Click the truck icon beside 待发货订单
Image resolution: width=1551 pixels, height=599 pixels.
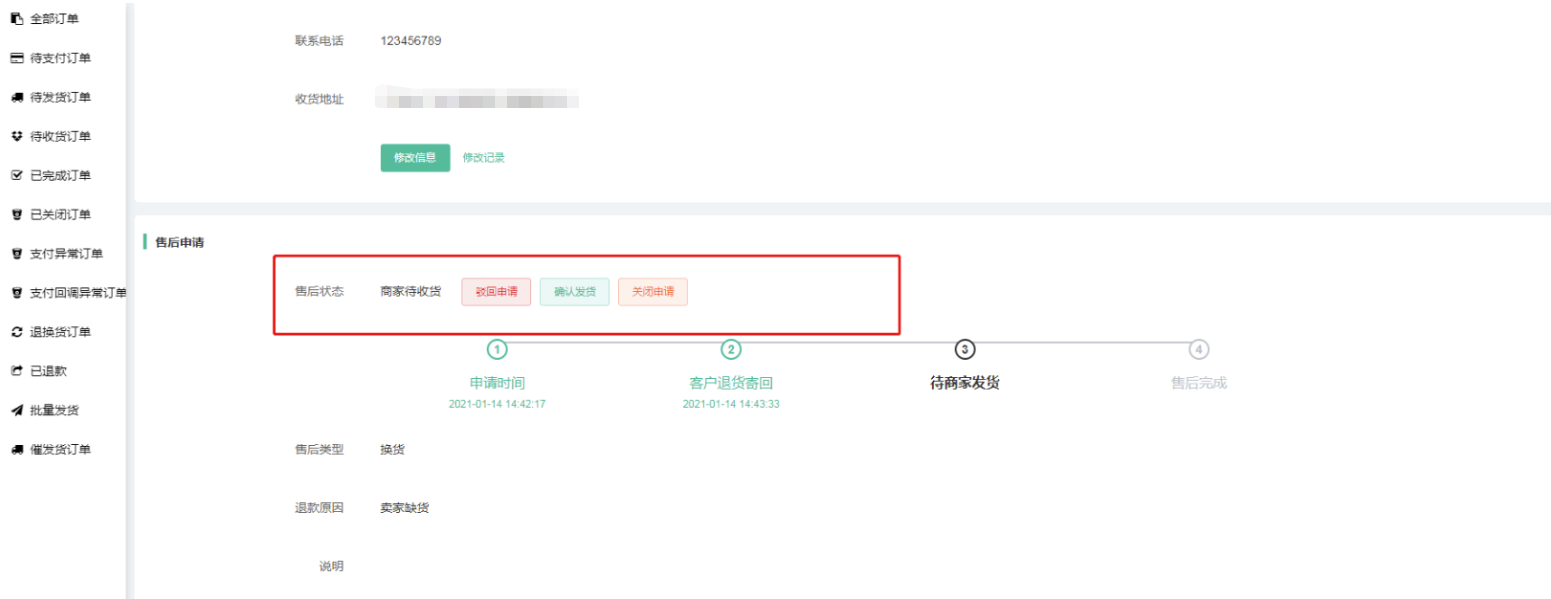tap(16, 97)
